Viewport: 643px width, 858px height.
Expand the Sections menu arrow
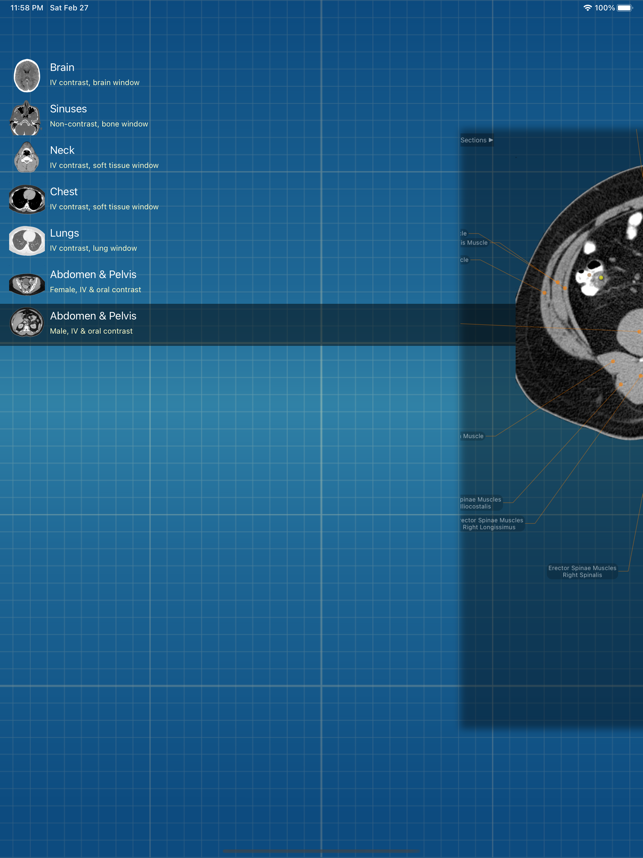(x=490, y=140)
